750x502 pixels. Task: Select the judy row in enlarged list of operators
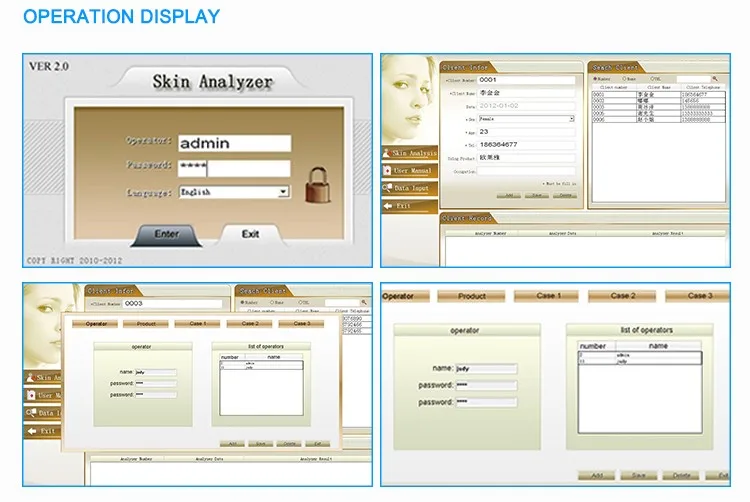640,361
